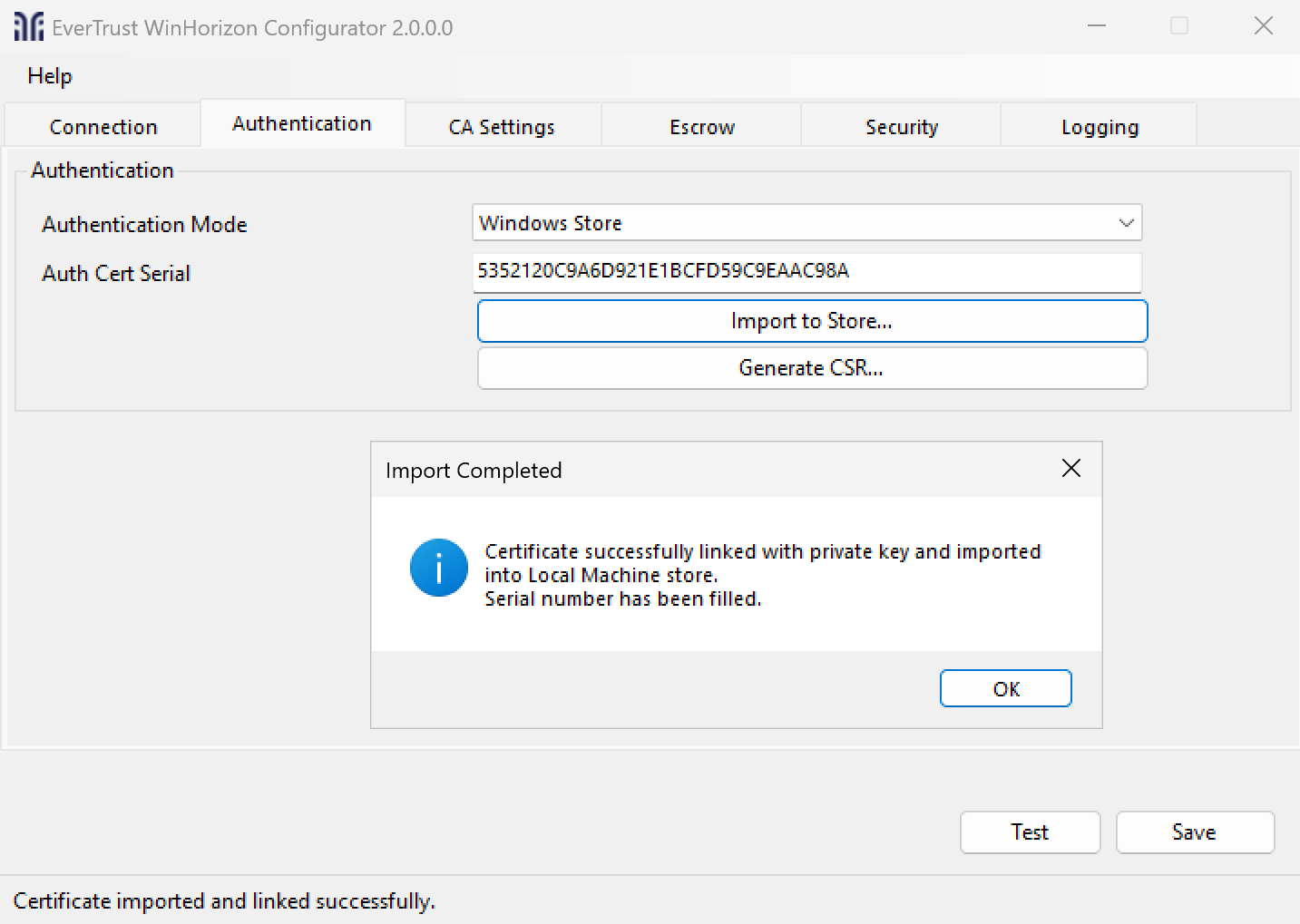Image resolution: width=1300 pixels, height=924 pixels.
Task: Switch to the CA Settings tab
Action: (501, 126)
